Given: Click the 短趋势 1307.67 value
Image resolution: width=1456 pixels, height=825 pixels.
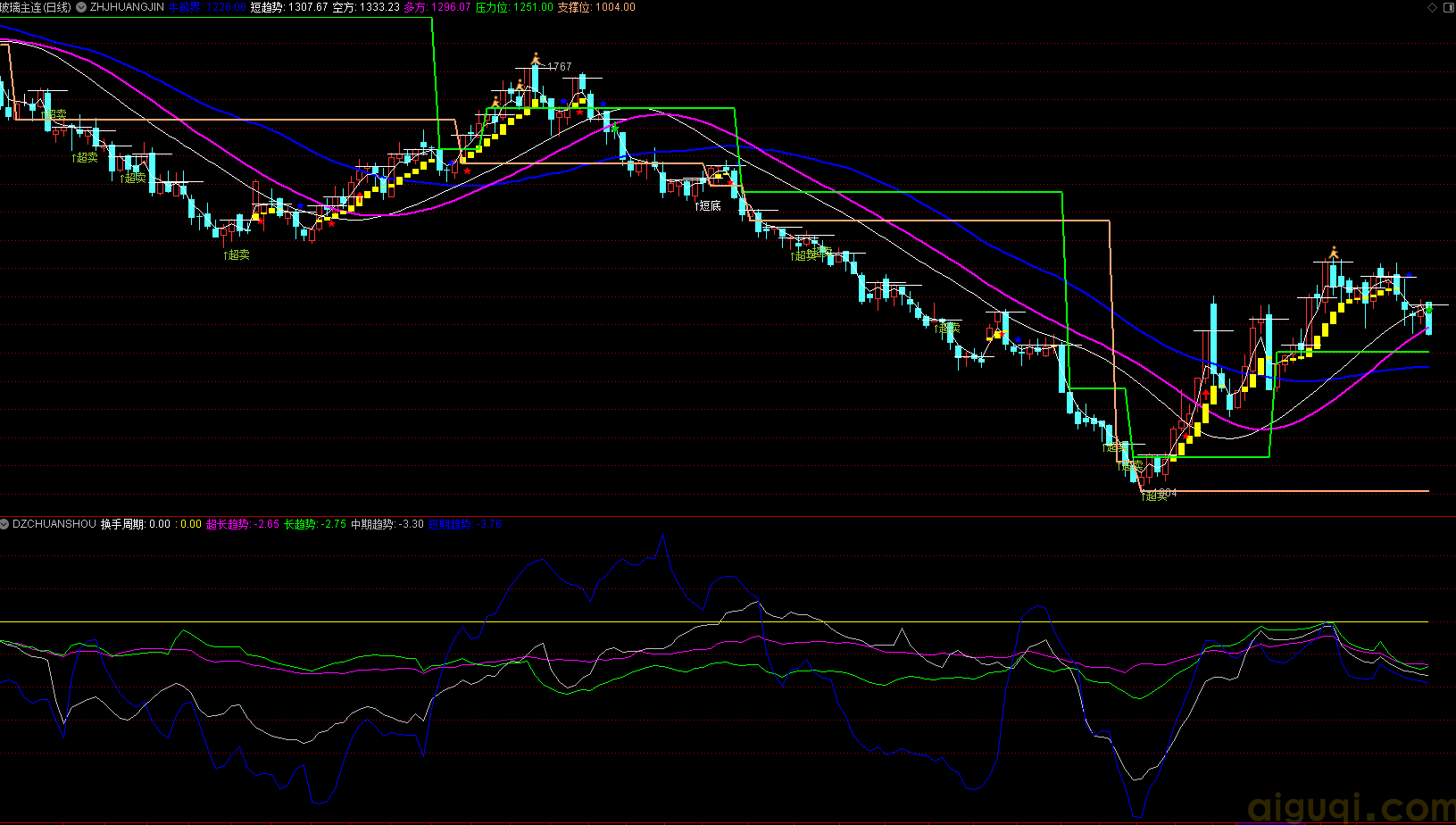Looking at the screenshot, I should coord(289,7).
